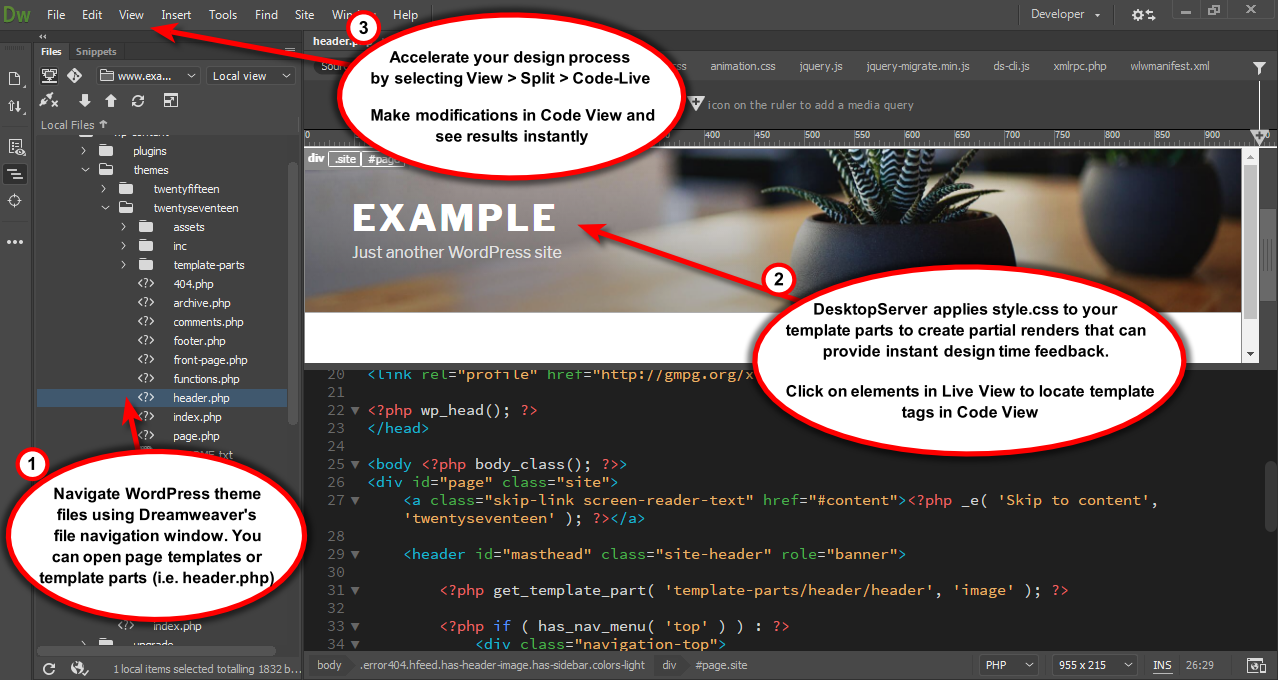The width and height of the screenshot is (1279, 680).
Task: Open related file ds-cli.js
Action: 1012,67
